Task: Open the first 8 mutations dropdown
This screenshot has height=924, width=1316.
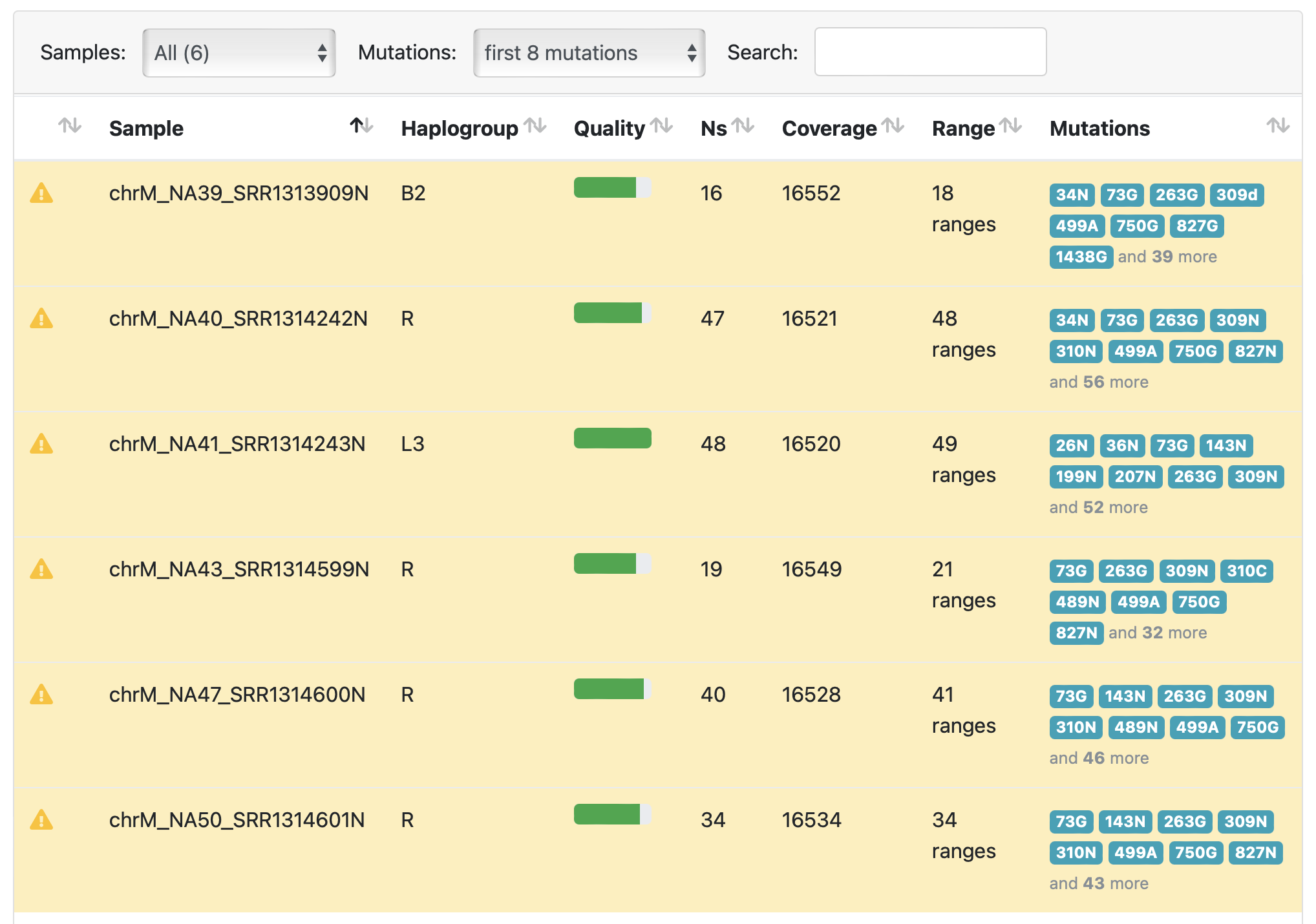Action: pyautogui.click(x=589, y=53)
